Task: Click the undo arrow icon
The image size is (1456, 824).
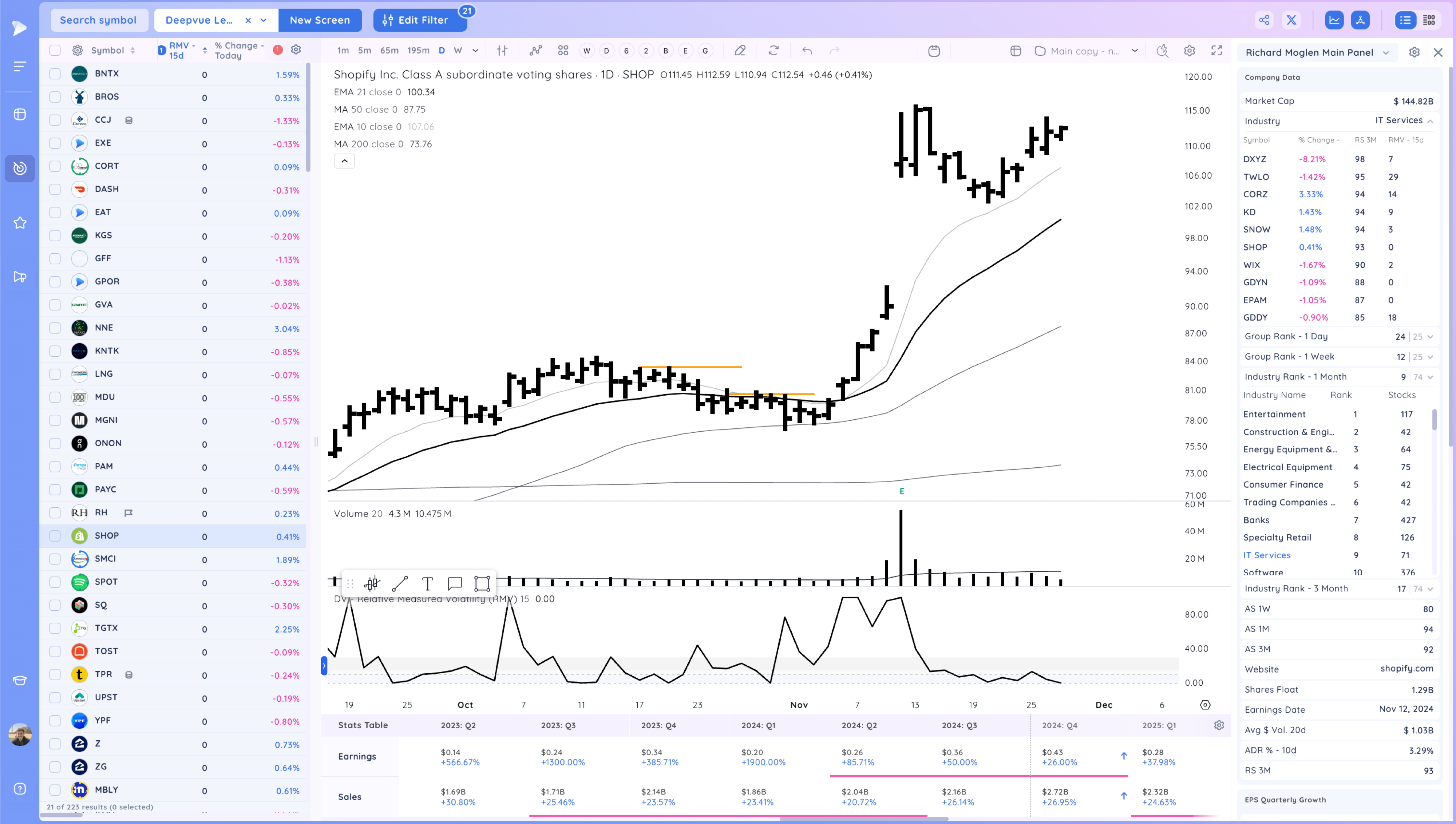Action: click(x=807, y=51)
